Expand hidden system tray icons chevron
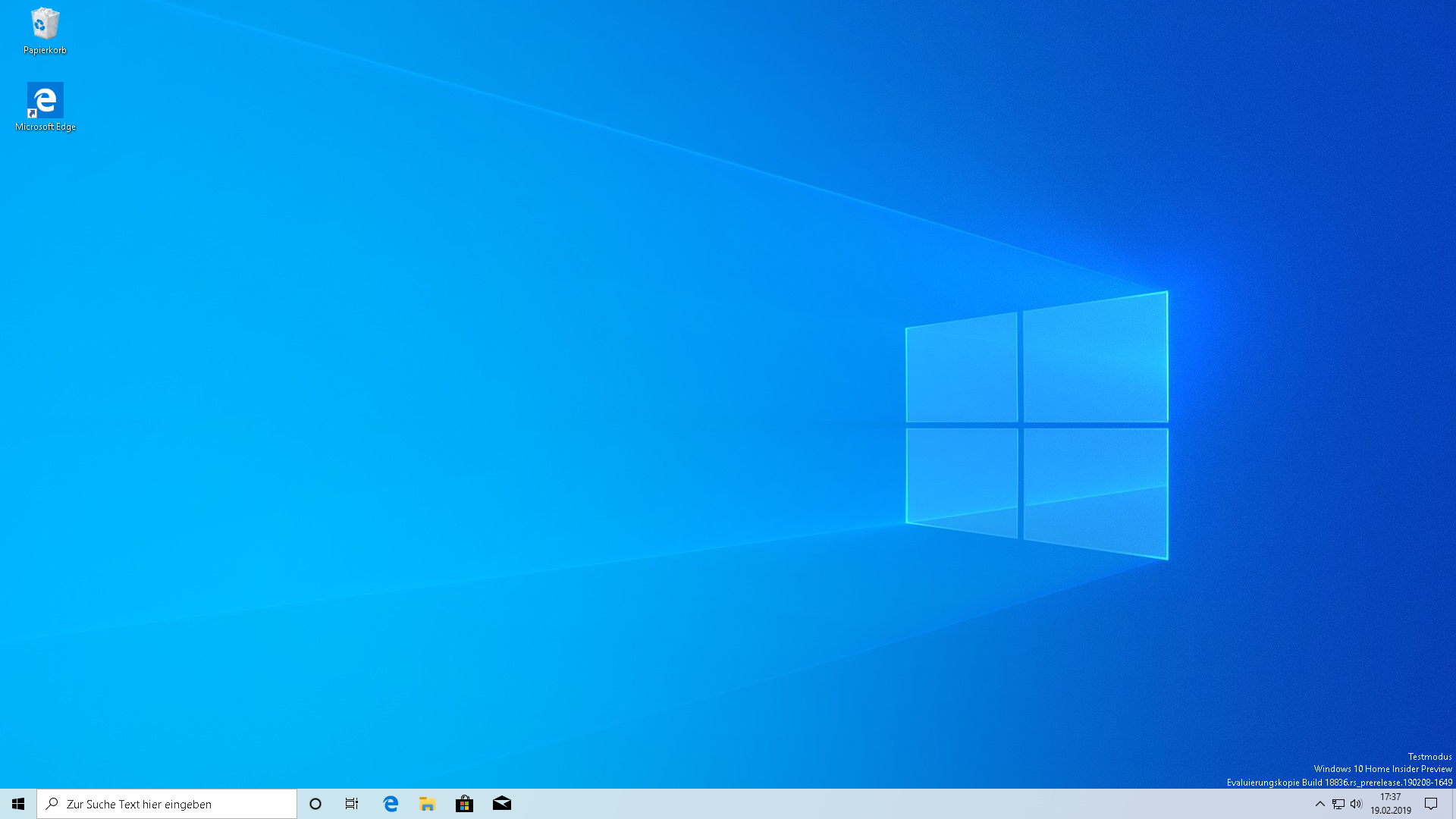The width and height of the screenshot is (1456, 819). 1319,804
